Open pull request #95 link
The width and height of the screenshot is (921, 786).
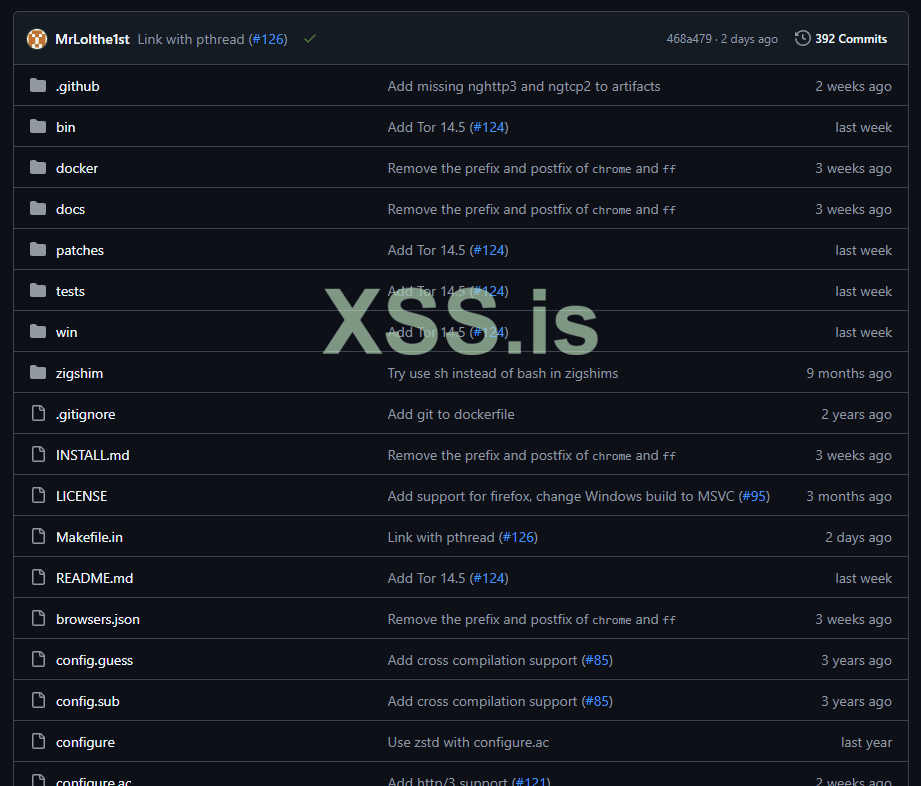click(x=754, y=496)
